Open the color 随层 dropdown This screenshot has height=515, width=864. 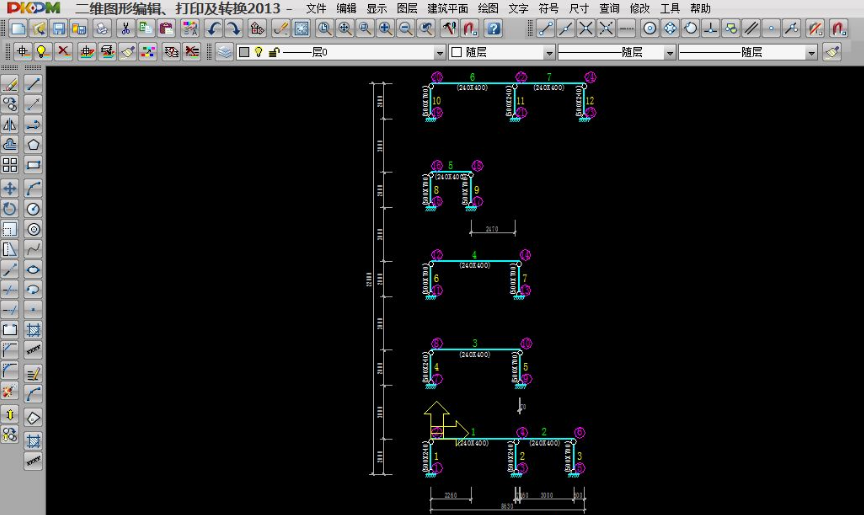pos(549,52)
